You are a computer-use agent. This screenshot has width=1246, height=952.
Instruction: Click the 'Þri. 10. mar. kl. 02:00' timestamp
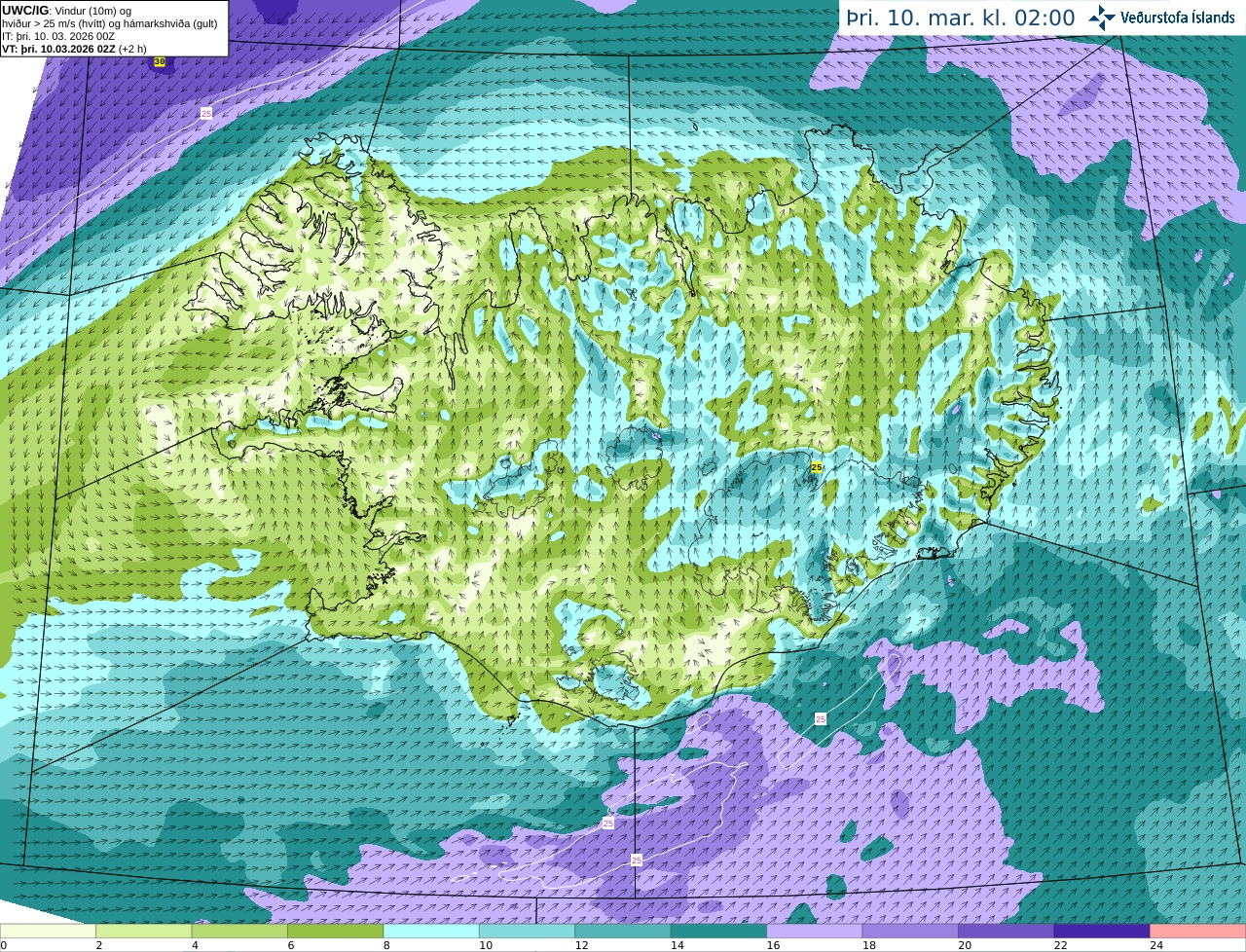point(960,18)
